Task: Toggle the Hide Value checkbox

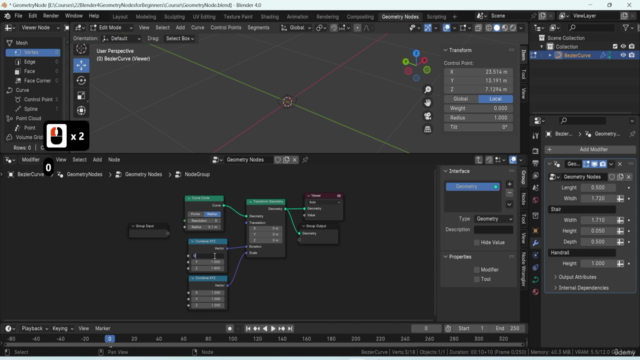Action: [x=476, y=242]
